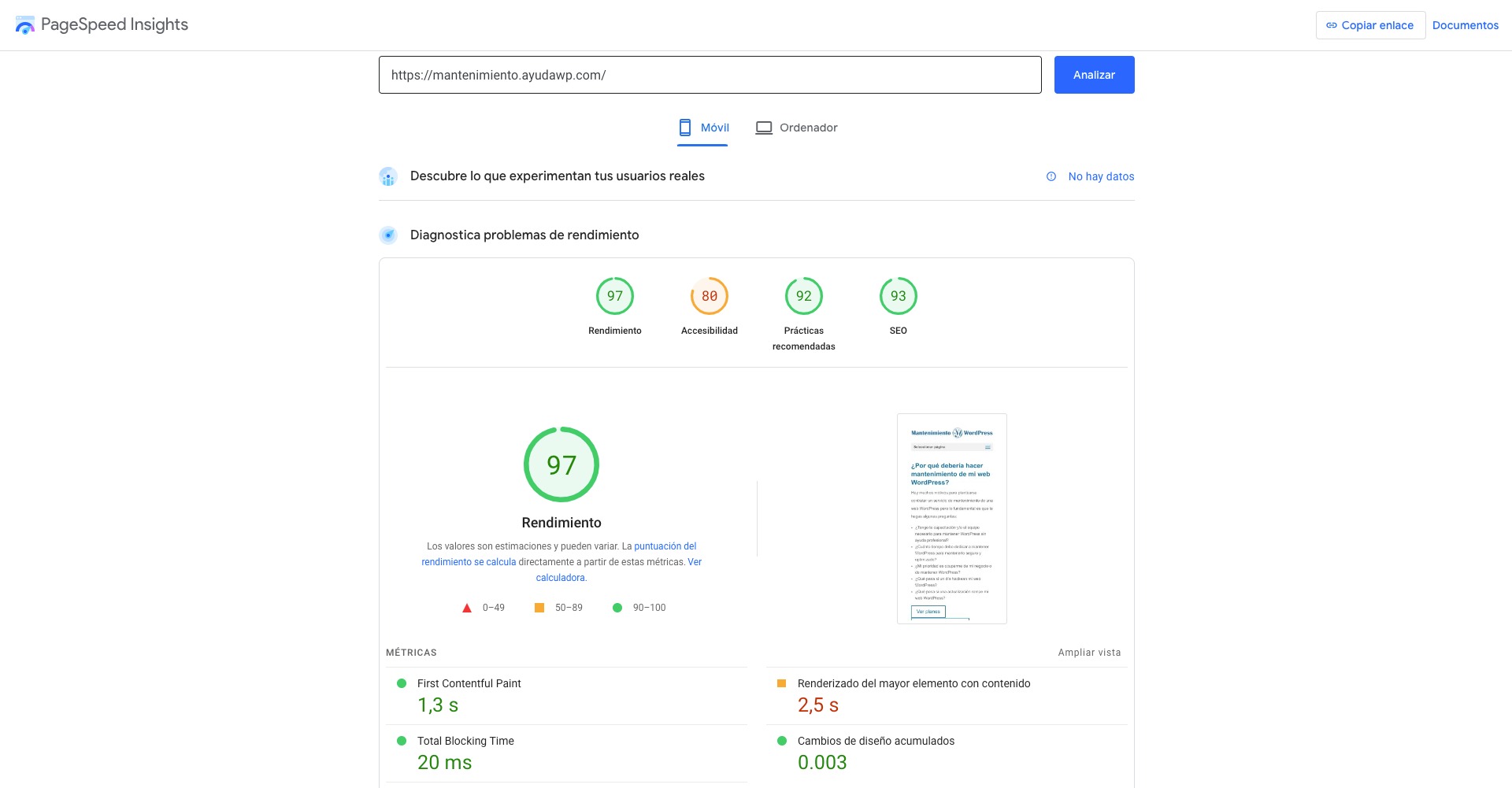This screenshot has height=788, width=1512.
Task: Switch to the Ordenador tab
Action: coord(796,128)
